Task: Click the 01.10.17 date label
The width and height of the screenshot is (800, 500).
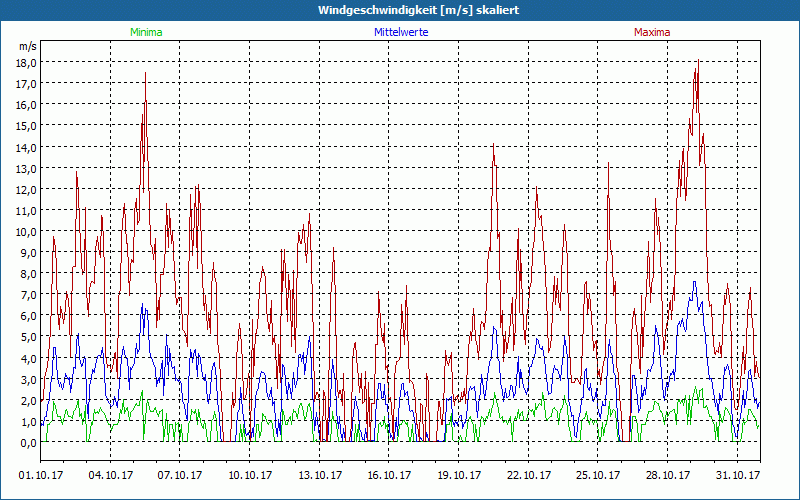Action: tap(41, 475)
